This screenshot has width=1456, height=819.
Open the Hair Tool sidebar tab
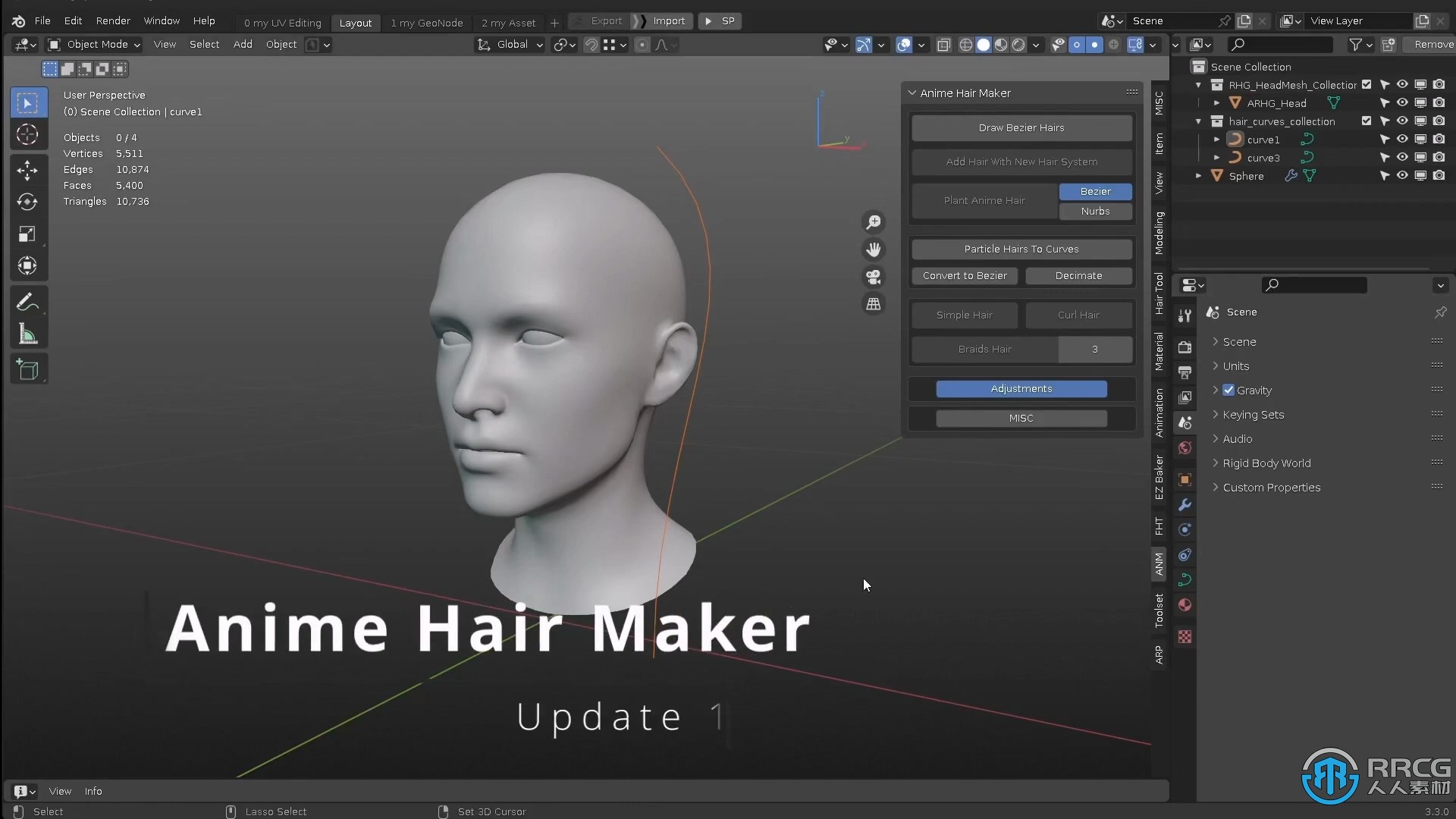point(1159,293)
